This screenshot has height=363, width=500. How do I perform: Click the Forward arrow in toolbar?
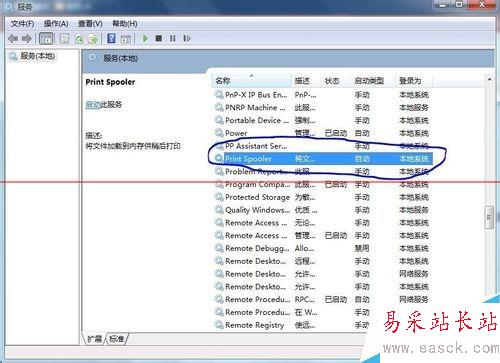(27, 39)
